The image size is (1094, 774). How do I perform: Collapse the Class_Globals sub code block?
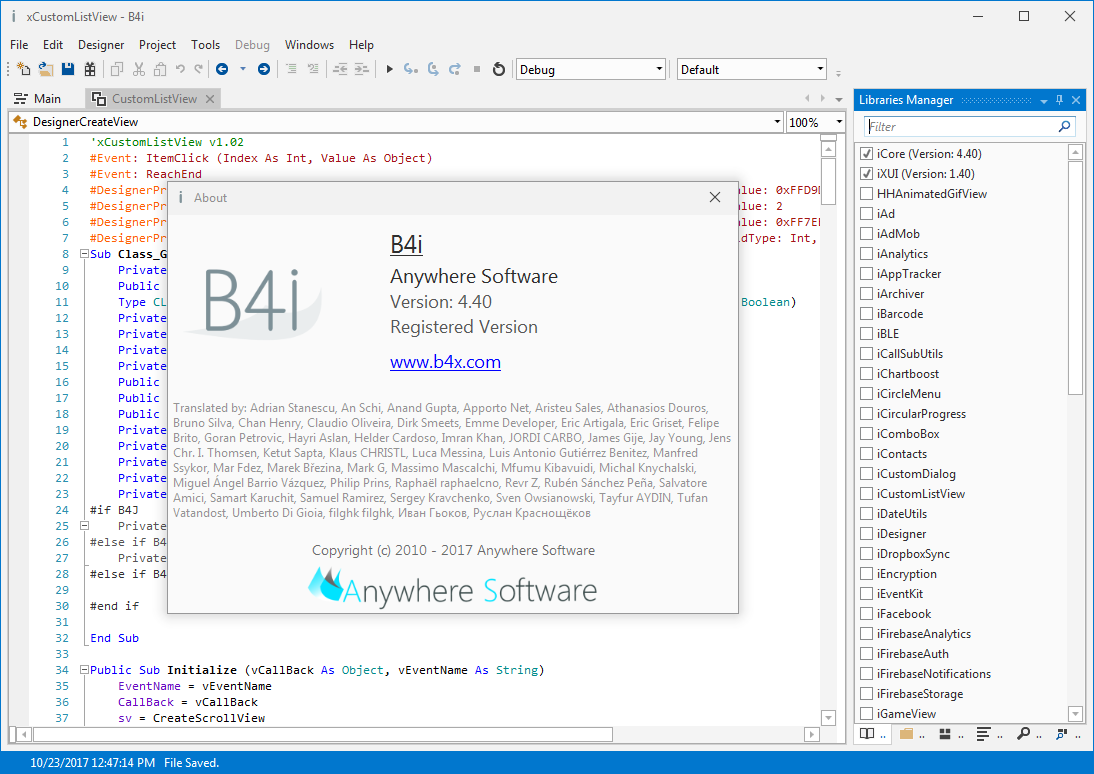pyautogui.click(x=84, y=254)
